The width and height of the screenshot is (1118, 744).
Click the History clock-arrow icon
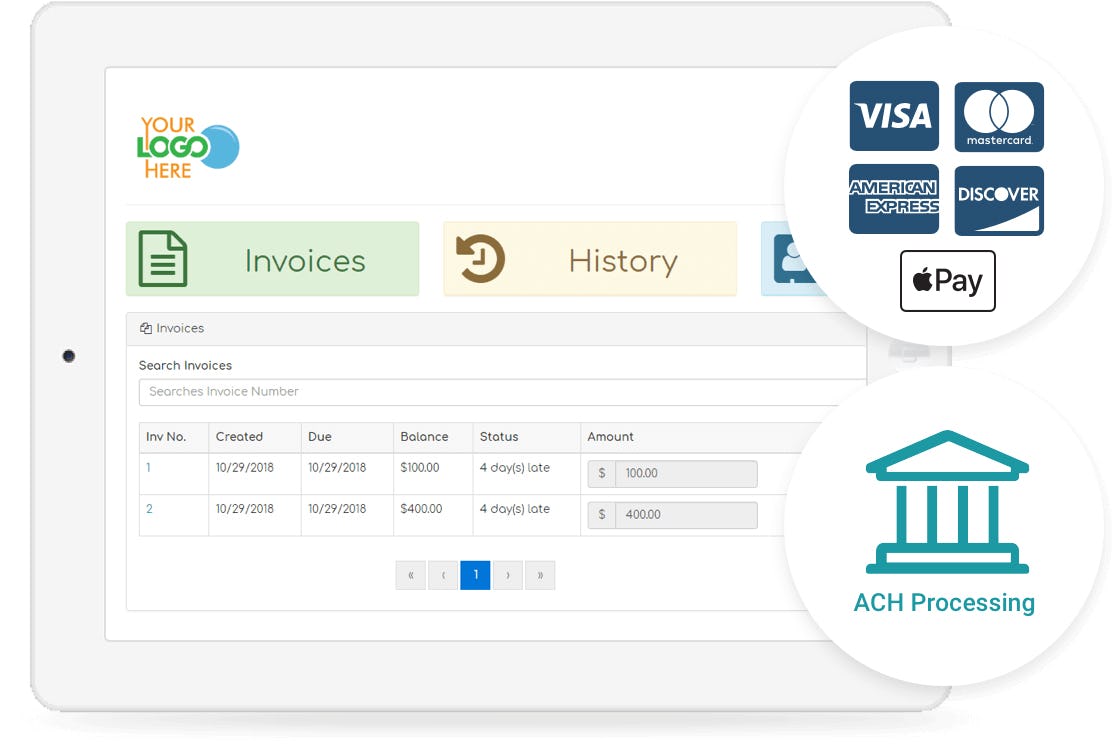pos(480,259)
